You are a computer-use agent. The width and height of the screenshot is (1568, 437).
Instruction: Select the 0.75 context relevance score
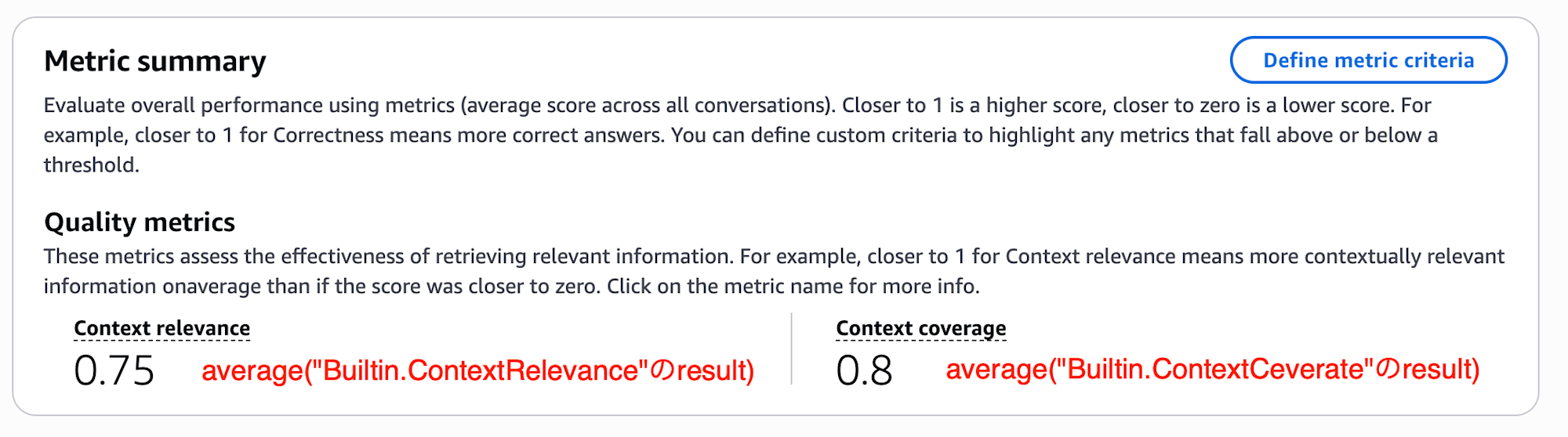(x=114, y=370)
